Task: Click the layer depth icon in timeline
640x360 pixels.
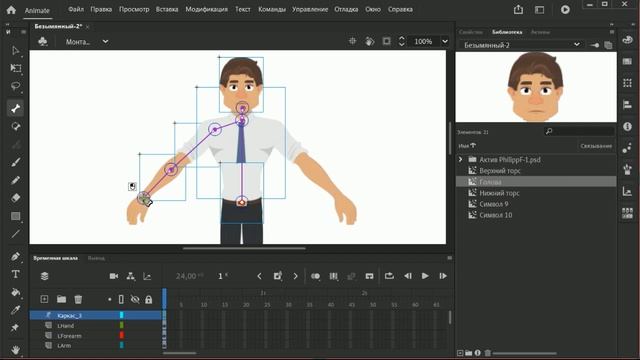Action: (x=44, y=276)
